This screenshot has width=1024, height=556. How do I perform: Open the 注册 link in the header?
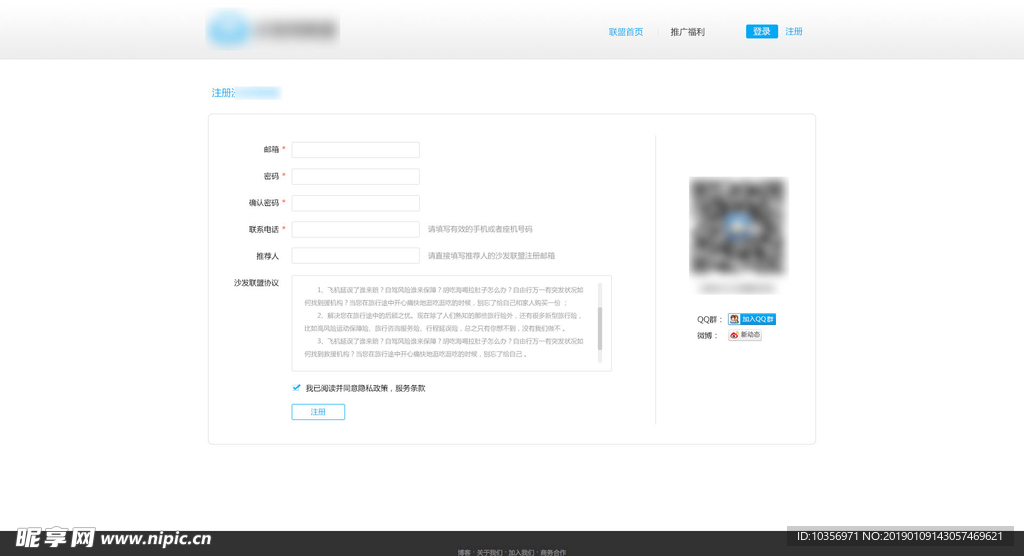point(793,31)
